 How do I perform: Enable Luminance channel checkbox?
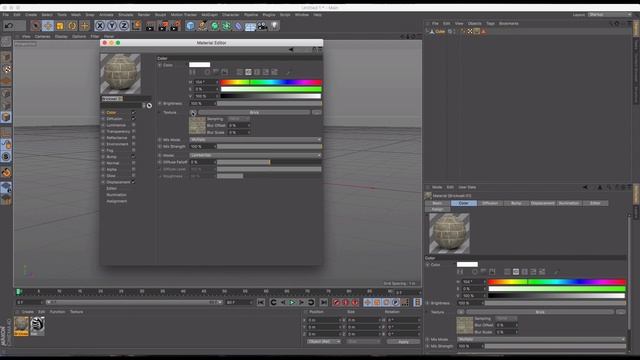pos(133,125)
